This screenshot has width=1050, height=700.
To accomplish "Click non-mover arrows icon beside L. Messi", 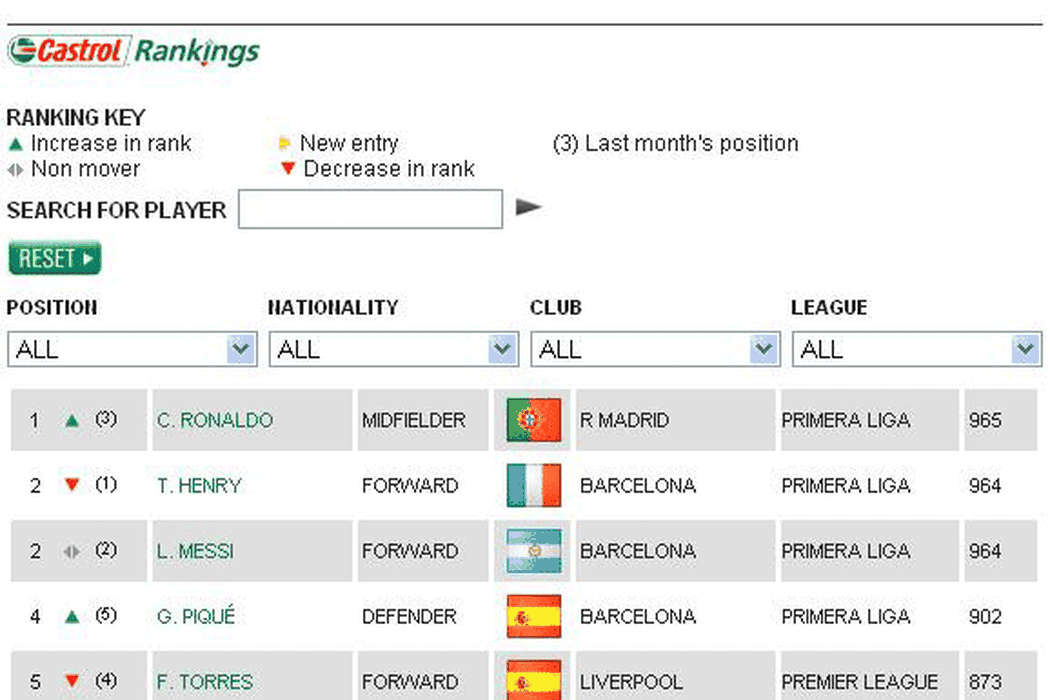I will pos(71,552).
